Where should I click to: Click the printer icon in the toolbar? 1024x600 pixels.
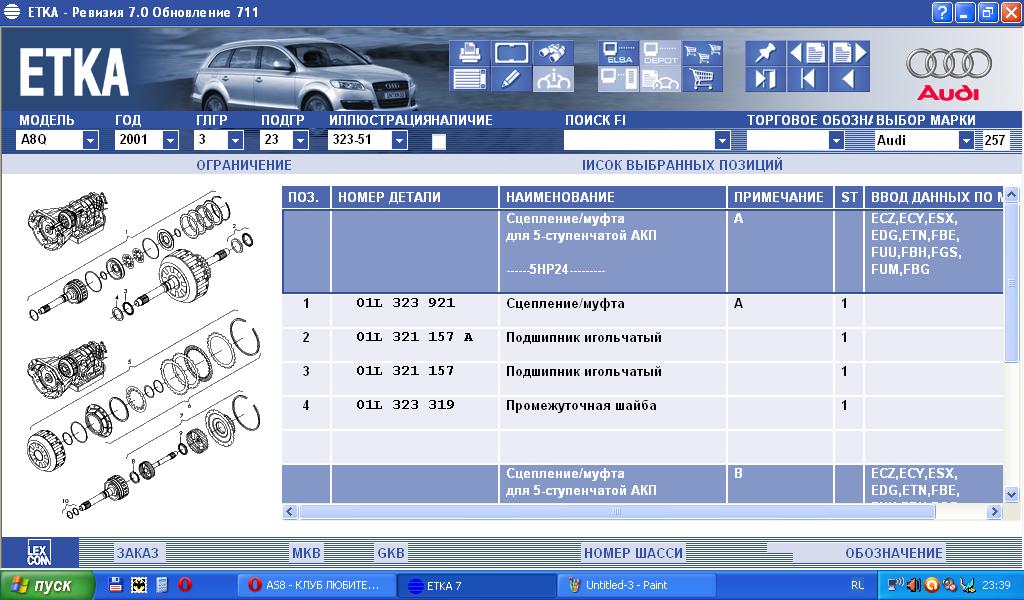(467, 53)
